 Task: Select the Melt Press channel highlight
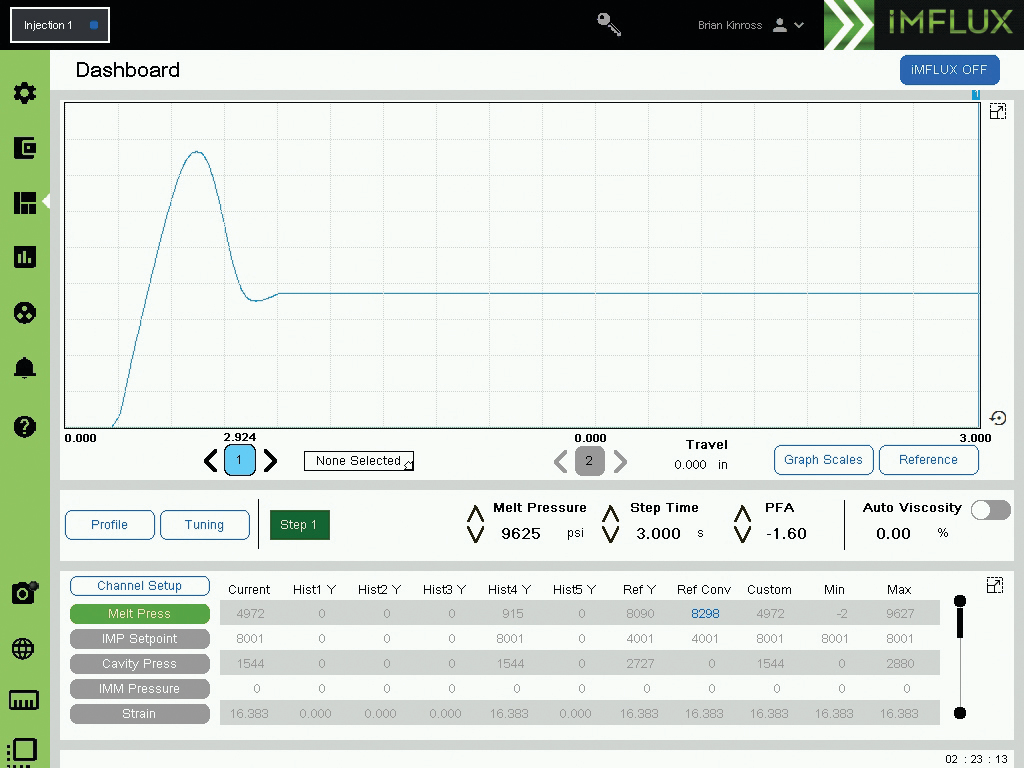tap(139, 613)
